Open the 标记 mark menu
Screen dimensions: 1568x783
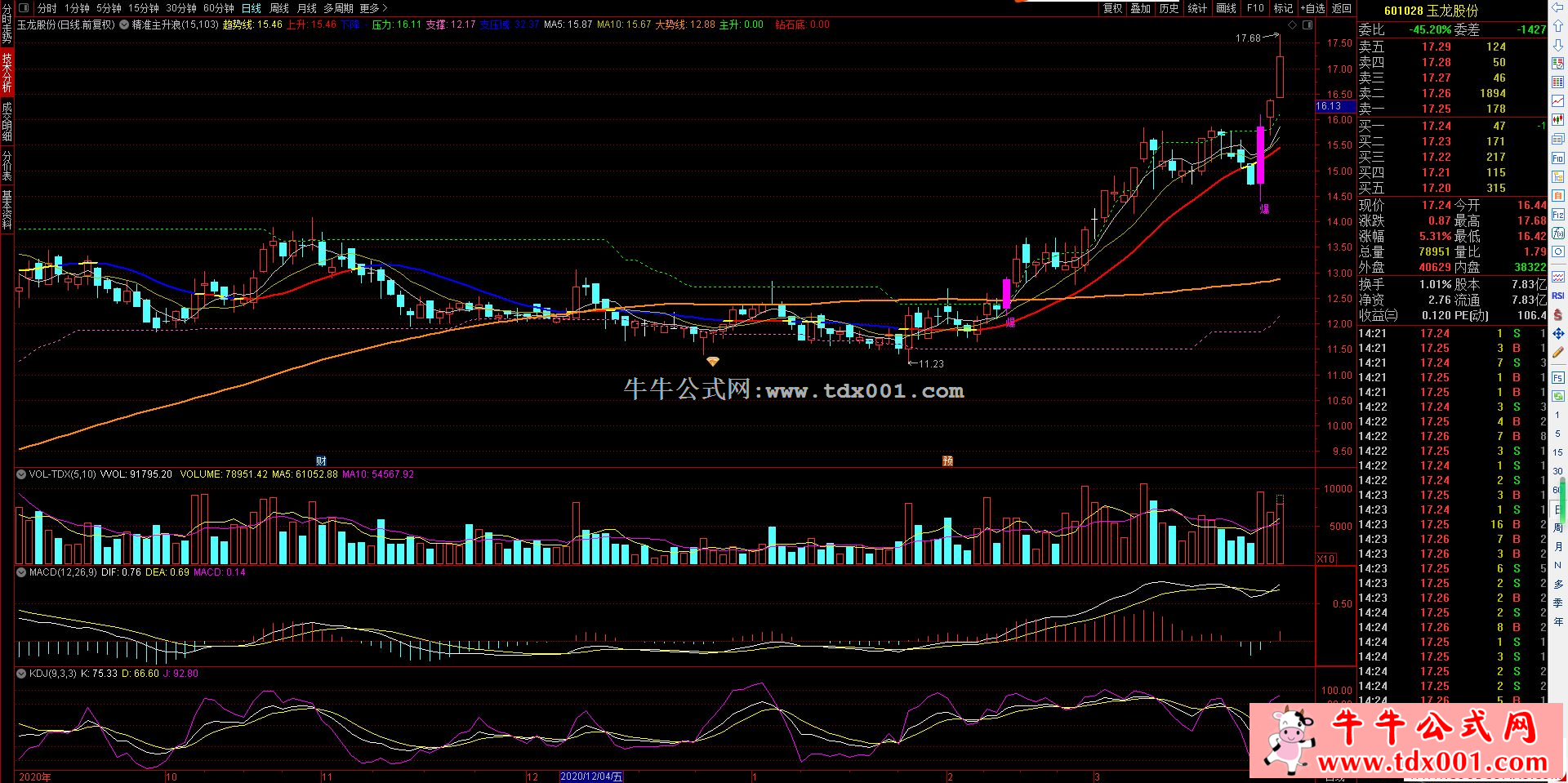click(1283, 8)
